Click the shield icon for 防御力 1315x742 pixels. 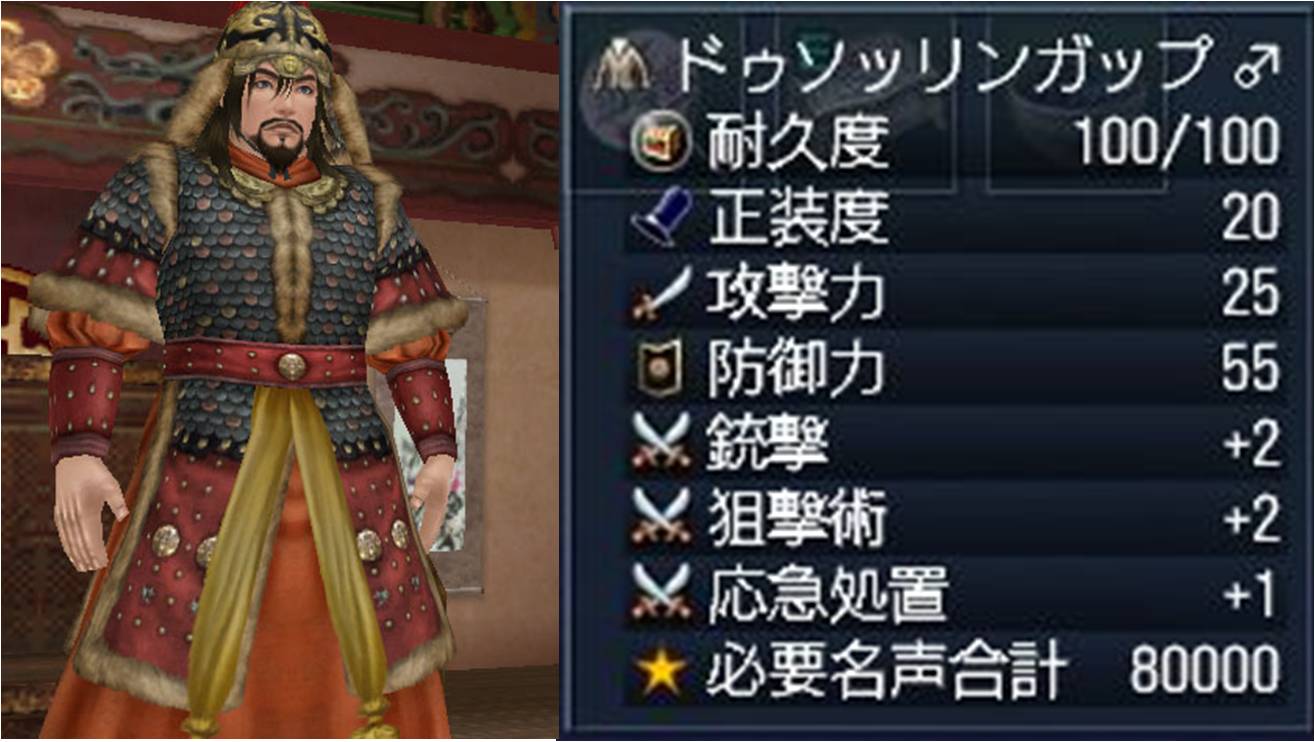tap(661, 368)
